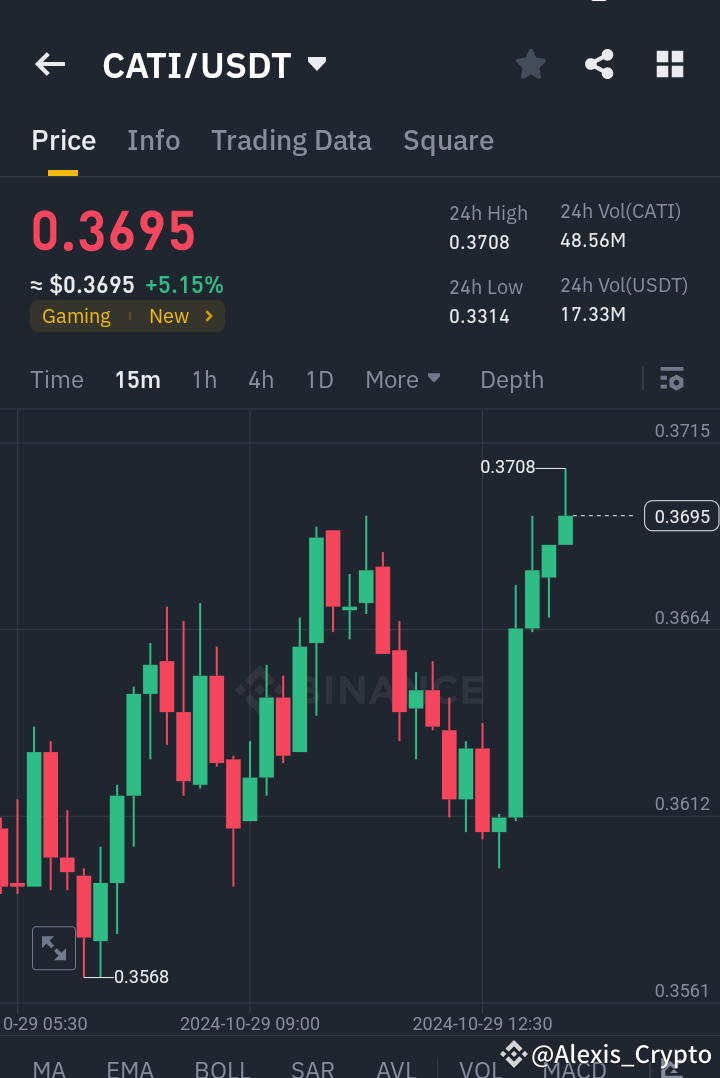Apply the BOLL indicator
This screenshot has width=720, height=1078.
[221, 1070]
